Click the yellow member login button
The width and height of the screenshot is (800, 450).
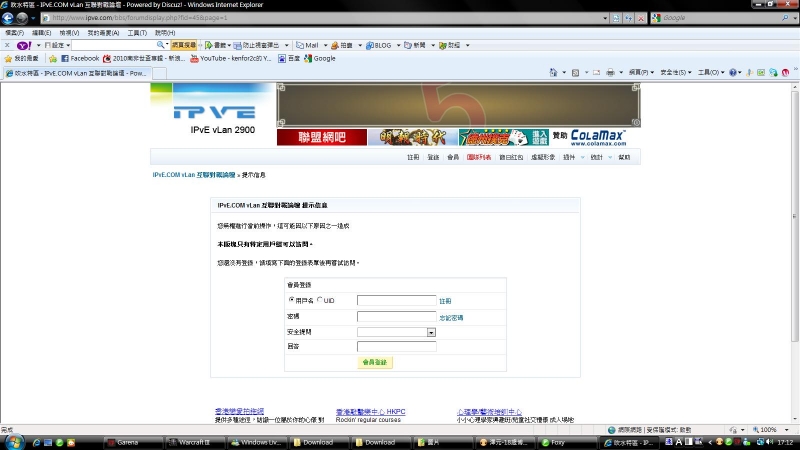pyautogui.click(x=375, y=362)
